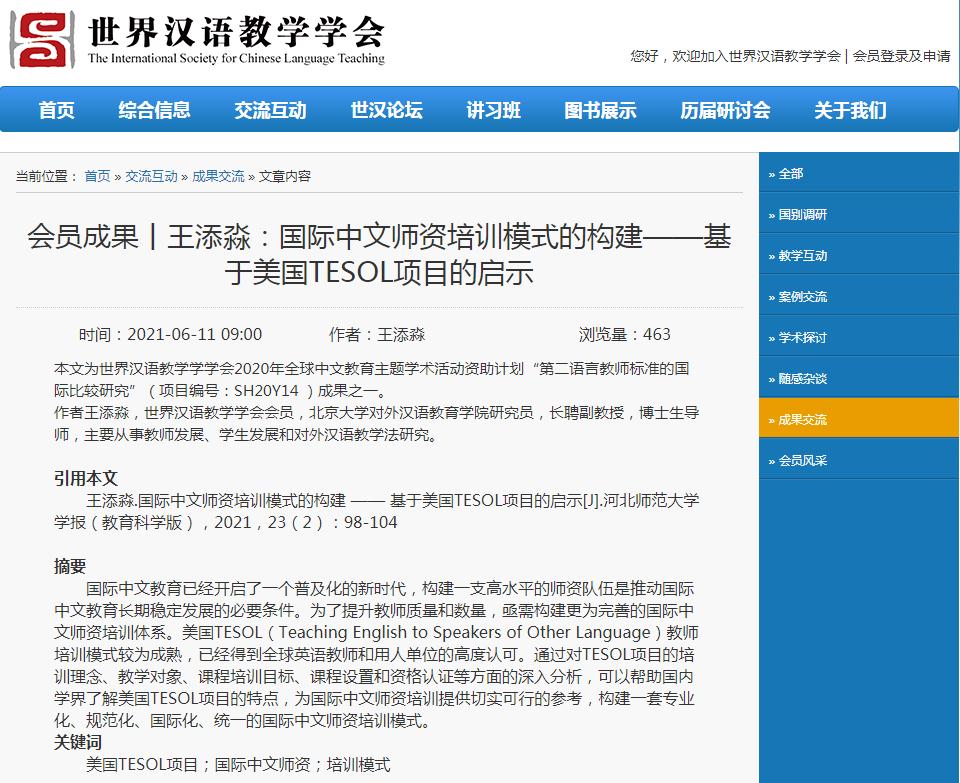Select 案例交流 in the sidebar
The image size is (960, 783).
858,297
